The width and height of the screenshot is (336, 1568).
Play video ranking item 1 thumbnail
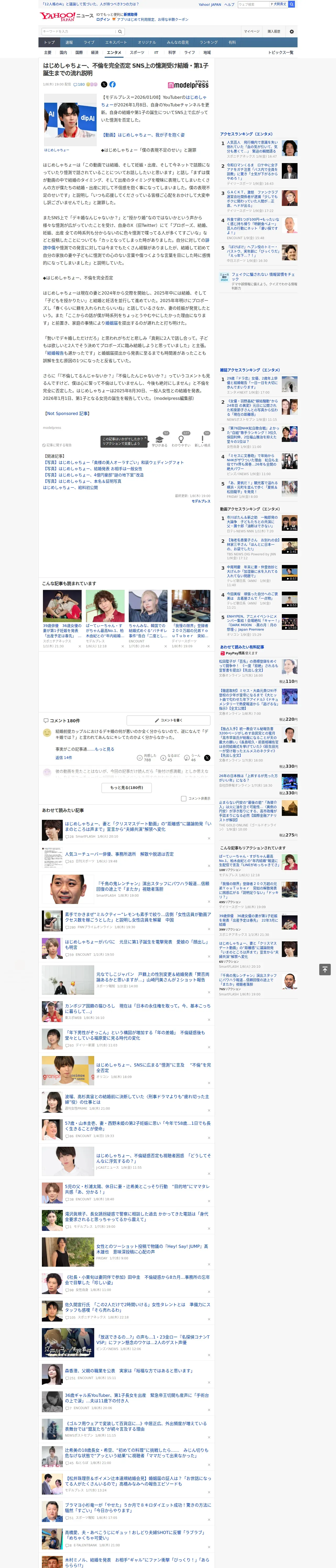(x=290, y=523)
